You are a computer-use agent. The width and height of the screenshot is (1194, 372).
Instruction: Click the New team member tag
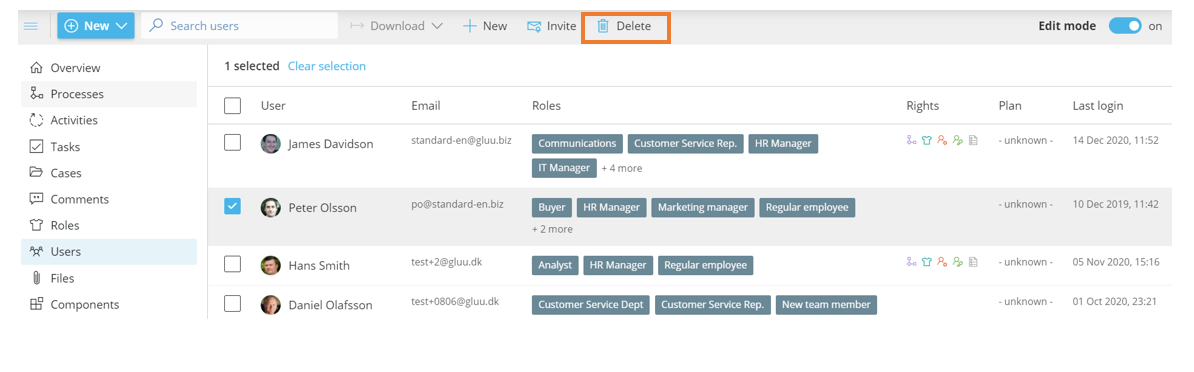(x=826, y=305)
